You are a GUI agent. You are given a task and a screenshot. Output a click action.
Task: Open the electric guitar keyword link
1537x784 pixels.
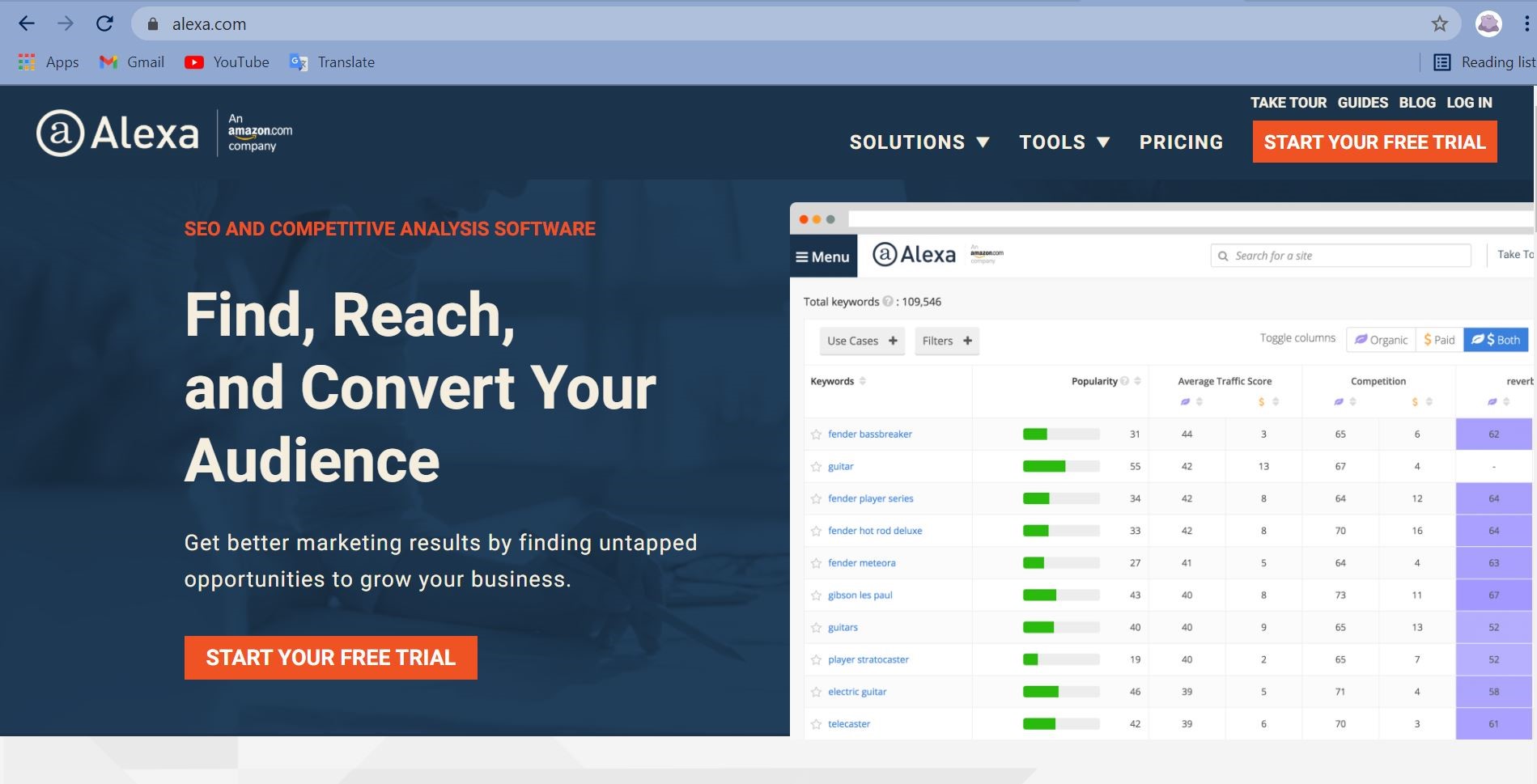tap(857, 692)
